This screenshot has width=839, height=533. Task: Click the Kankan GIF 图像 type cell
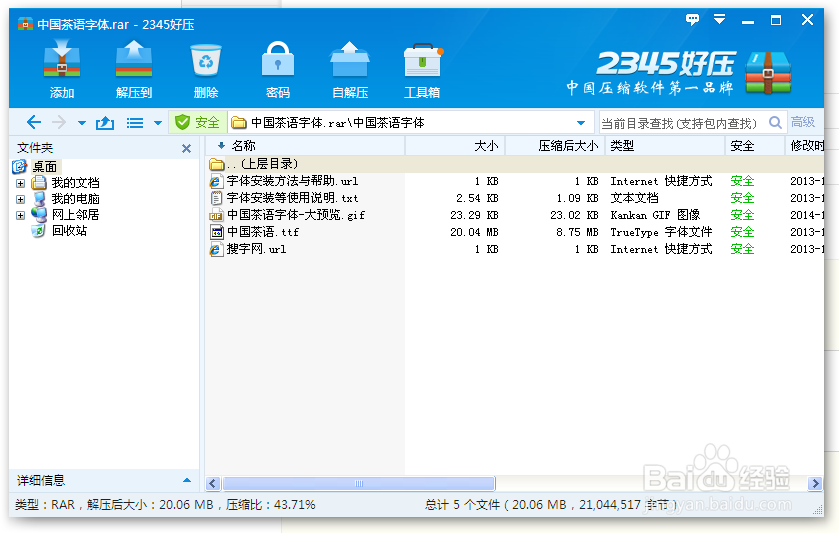[x=655, y=215]
